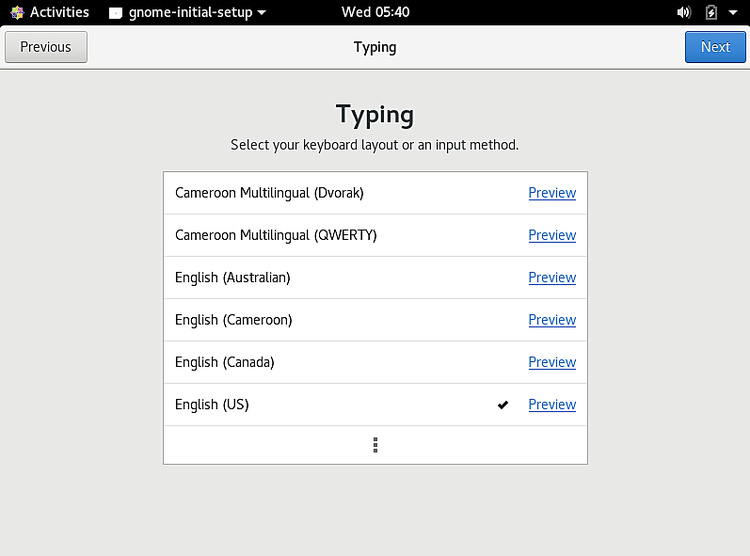Select English (Cameroon) keyboard layout

click(233, 320)
